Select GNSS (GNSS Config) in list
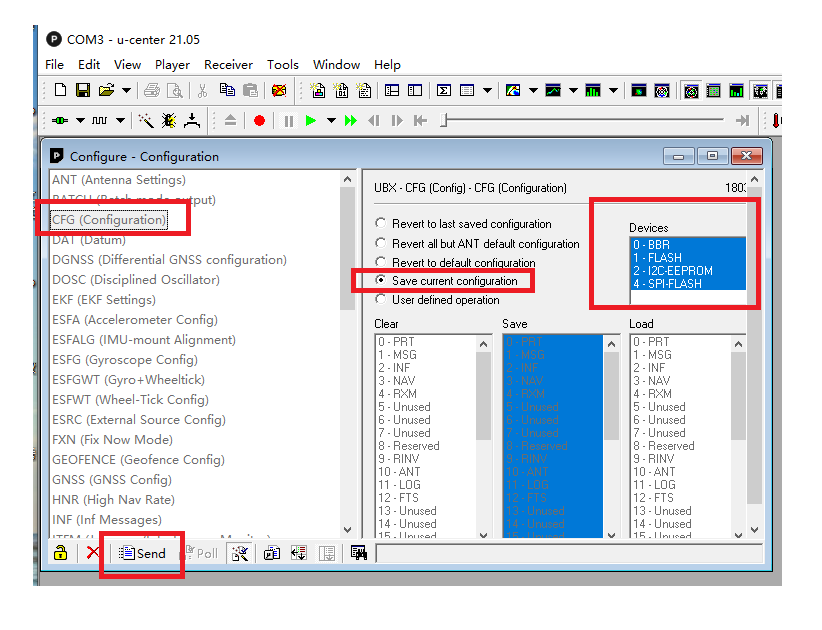 (x=112, y=480)
